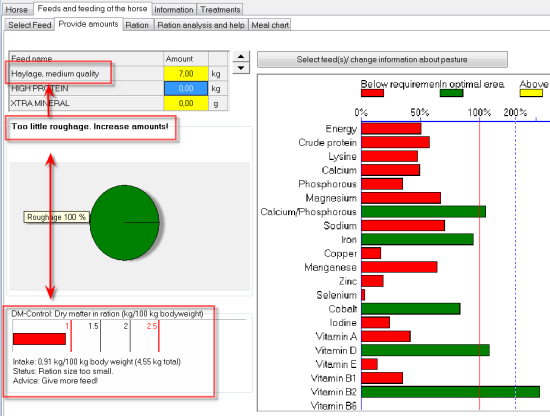The width and height of the screenshot is (550, 416).
Task: Click the Phosphorous label
Action: (327, 184)
